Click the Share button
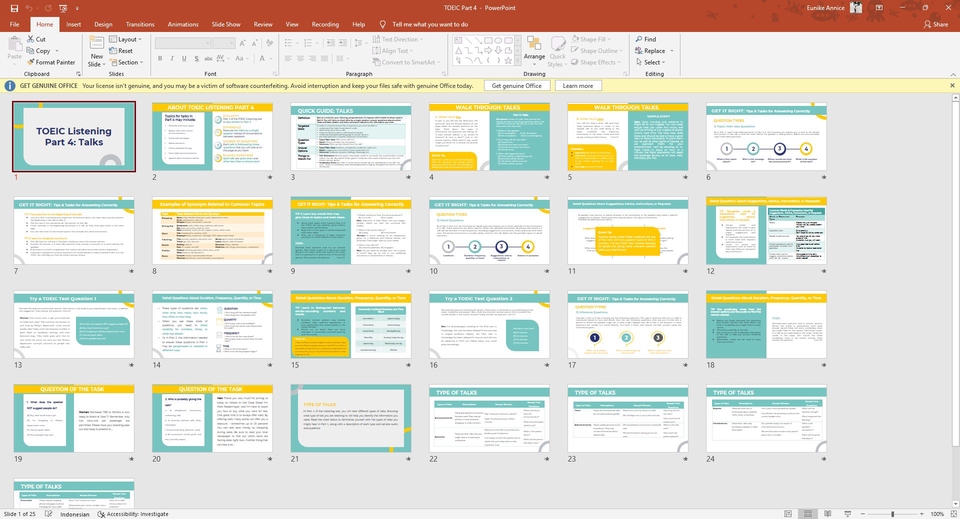This screenshot has width=960, height=519. coord(936,24)
